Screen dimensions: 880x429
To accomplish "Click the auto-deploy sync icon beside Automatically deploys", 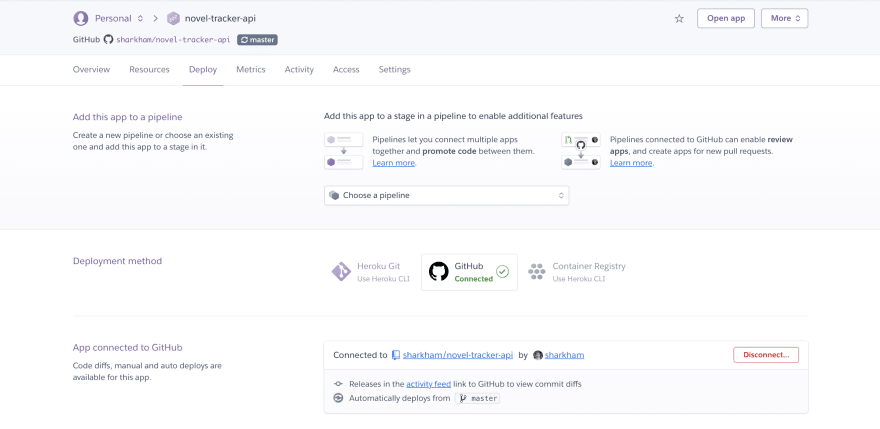I will (338, 398).
